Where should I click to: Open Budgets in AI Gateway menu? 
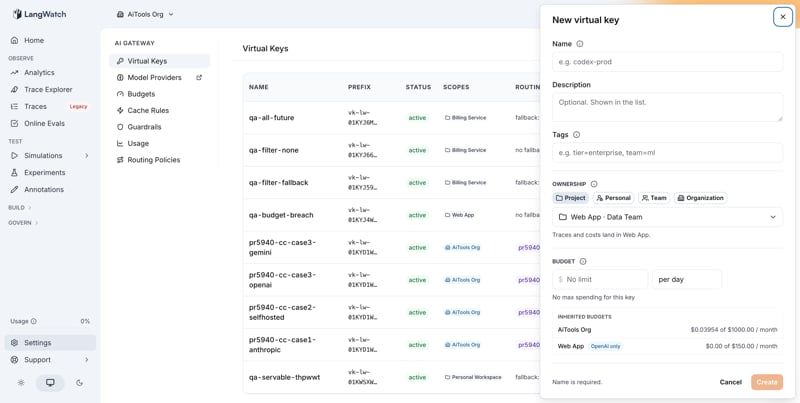point(159,94)
